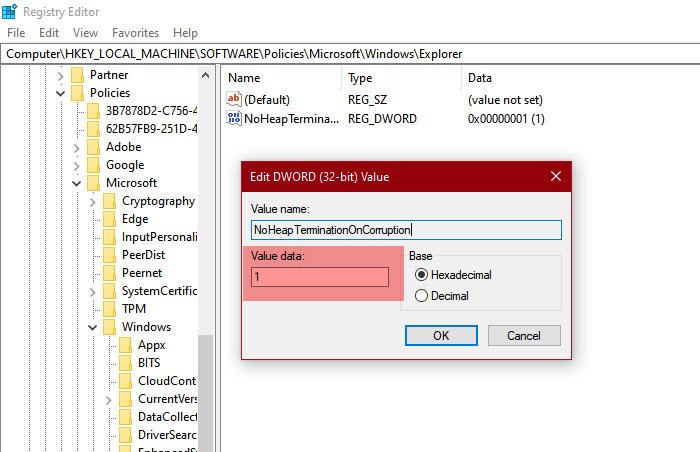Collapse the Policies key
Viewport: 700px width, 452px height.
61,93
